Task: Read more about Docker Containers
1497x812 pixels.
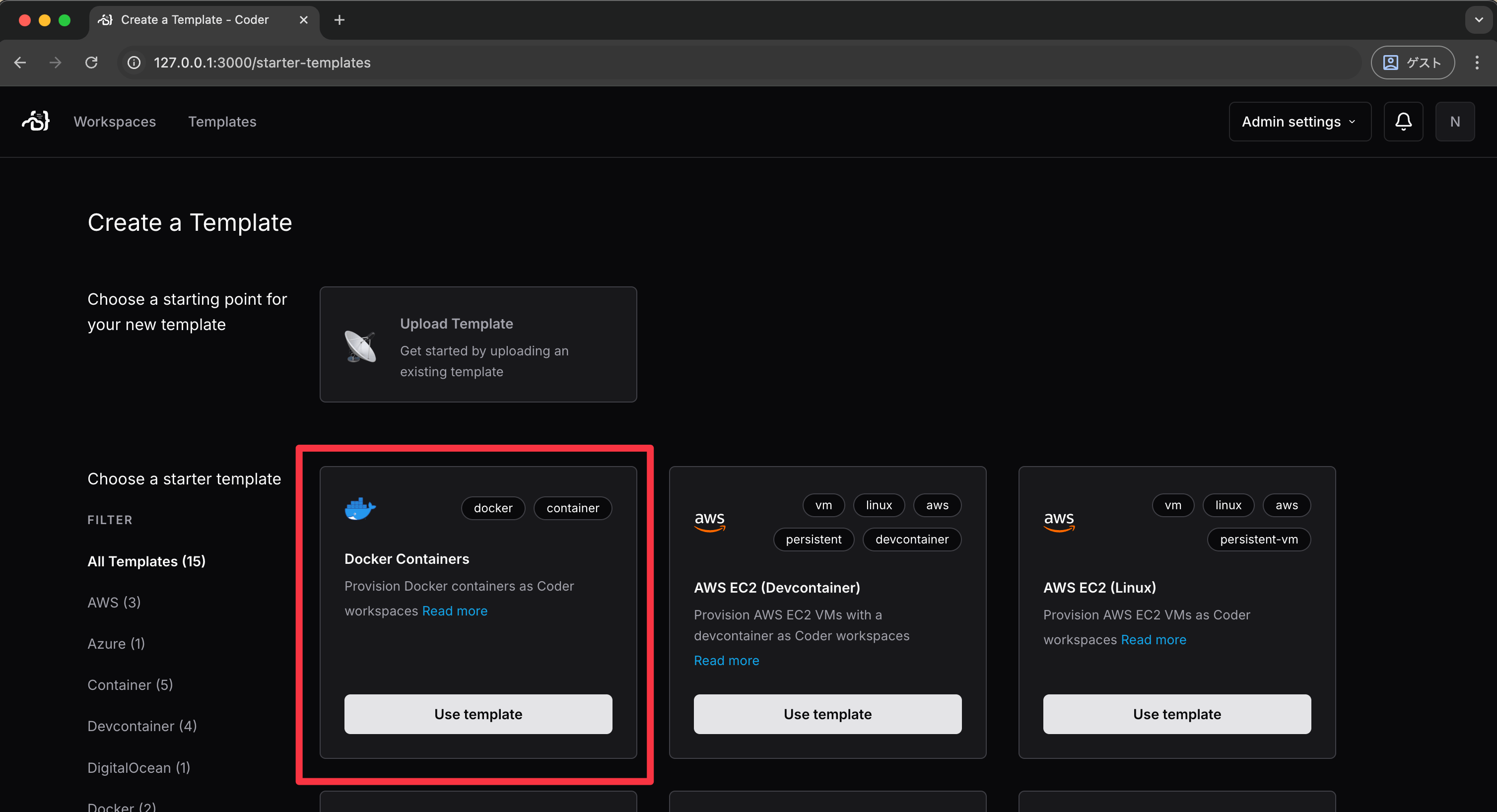Action: (455, 611)
